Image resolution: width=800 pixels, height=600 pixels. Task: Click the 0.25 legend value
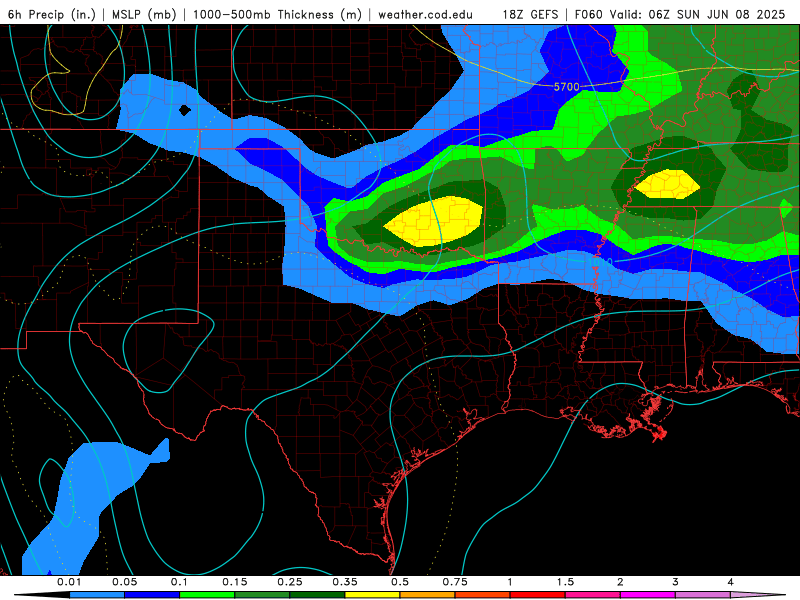(x=290, y=582)
